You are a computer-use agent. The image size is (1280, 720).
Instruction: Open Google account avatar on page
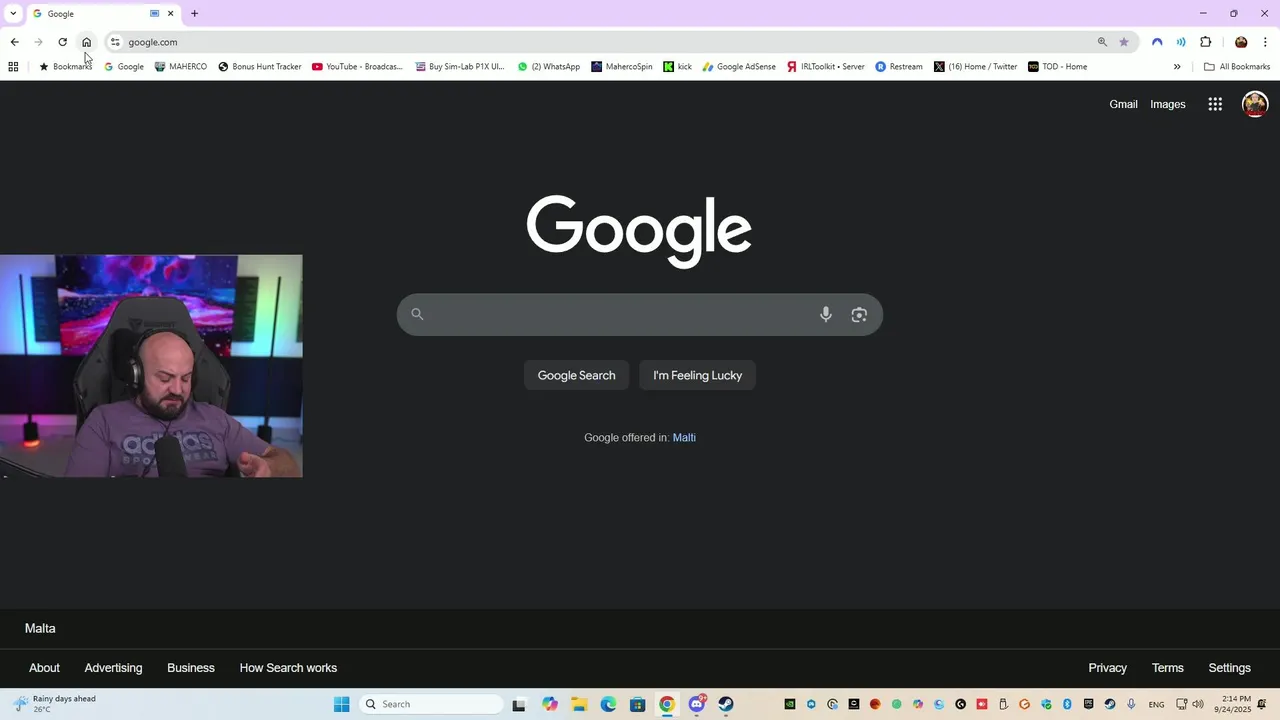pyautogui.click(x=1255, y=104)
